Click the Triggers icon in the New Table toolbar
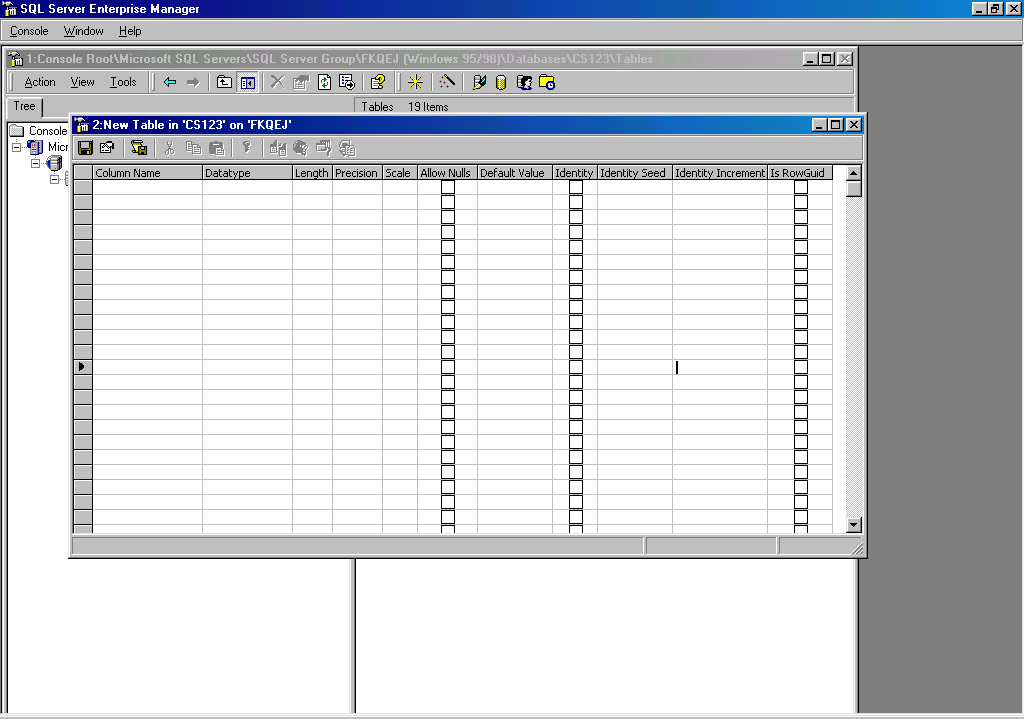This screenshot has width=1024, height=719. (278, 148)
